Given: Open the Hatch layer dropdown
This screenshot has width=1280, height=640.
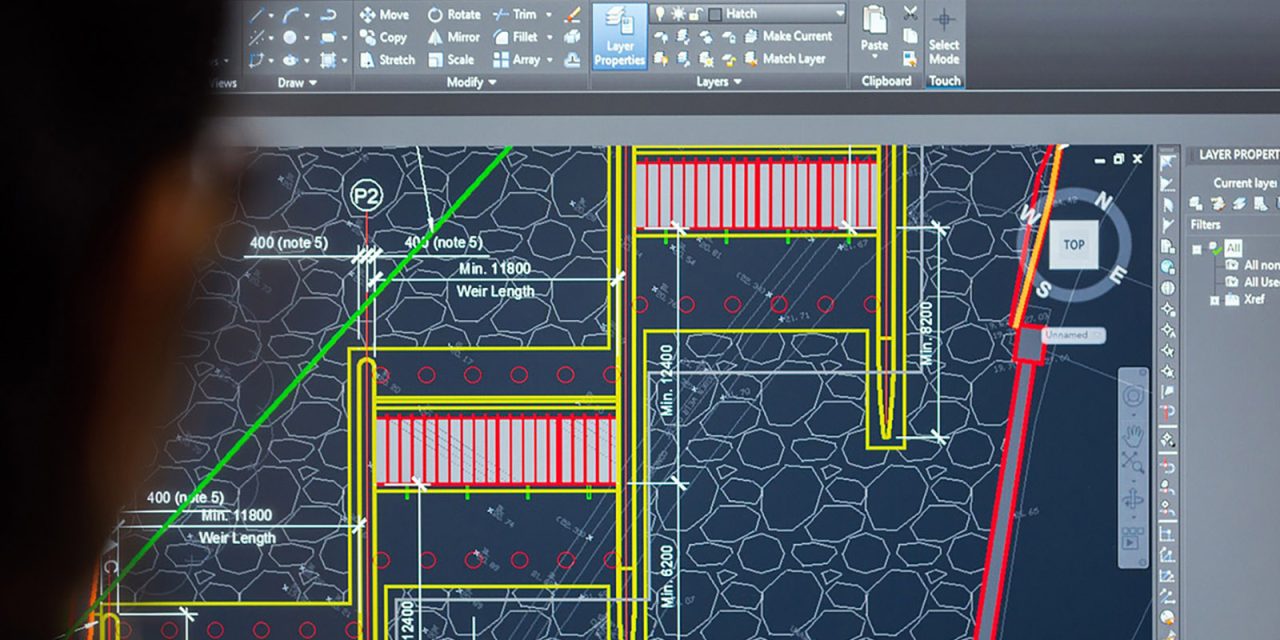Looking at the screenshot, I should [x=840, y=12].
